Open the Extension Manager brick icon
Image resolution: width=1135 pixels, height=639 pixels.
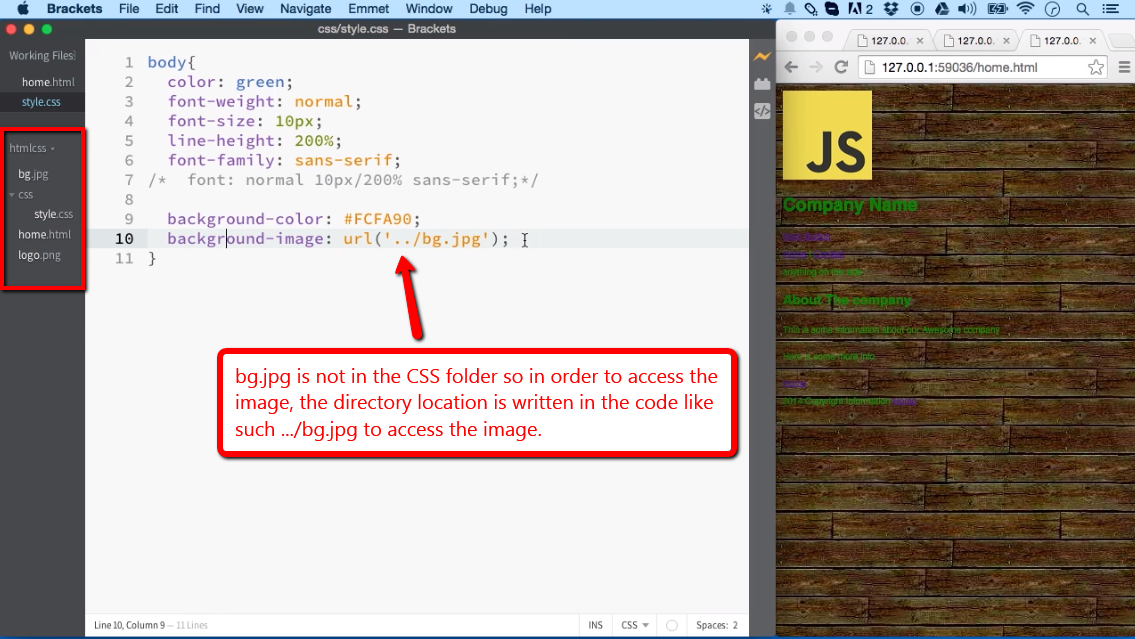[762, 84]
